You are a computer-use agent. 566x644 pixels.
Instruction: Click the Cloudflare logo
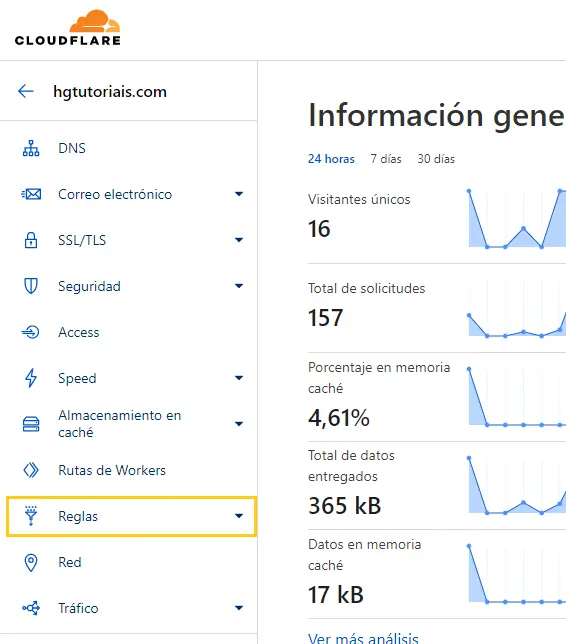[68, 27]
